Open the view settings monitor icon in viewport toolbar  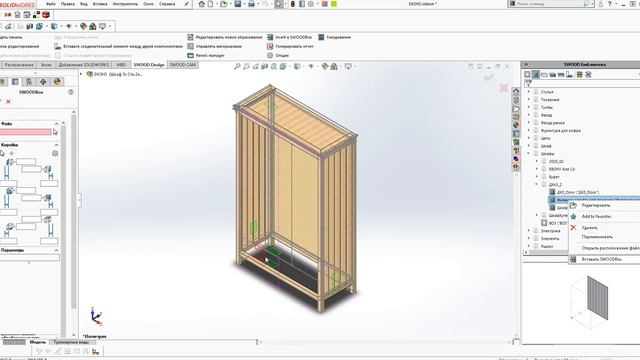pos(348,66)
